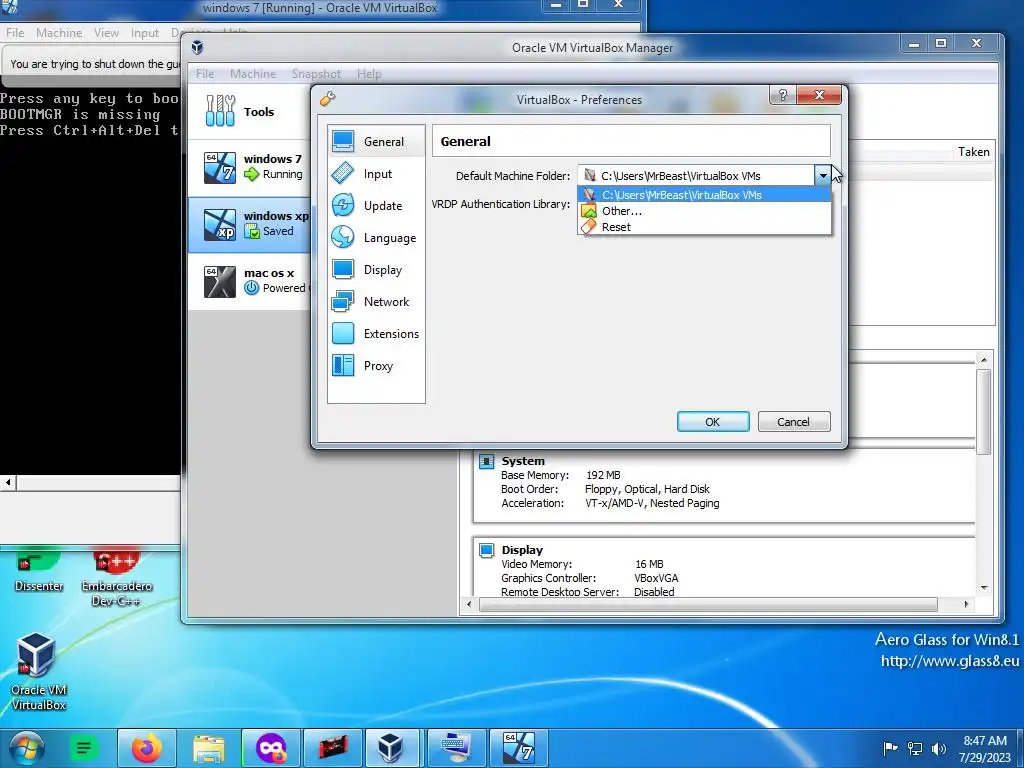
Task: Cancel the Preferences dialog
Action: click(793, 422)
